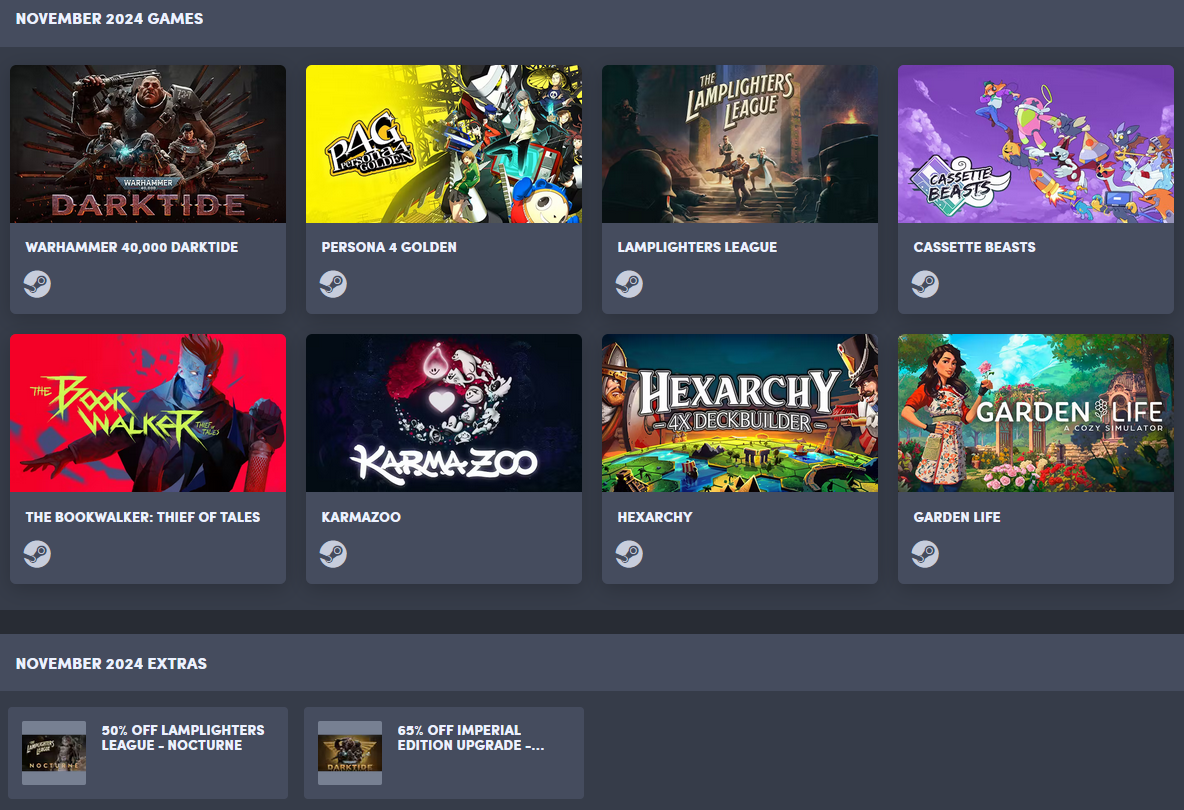The width and height of the screenshot is (1184, 810).
Task: Open the Hexarchy 4X Deckbuilder cover image
Action: pyautogui.click(x=740, y=413)
